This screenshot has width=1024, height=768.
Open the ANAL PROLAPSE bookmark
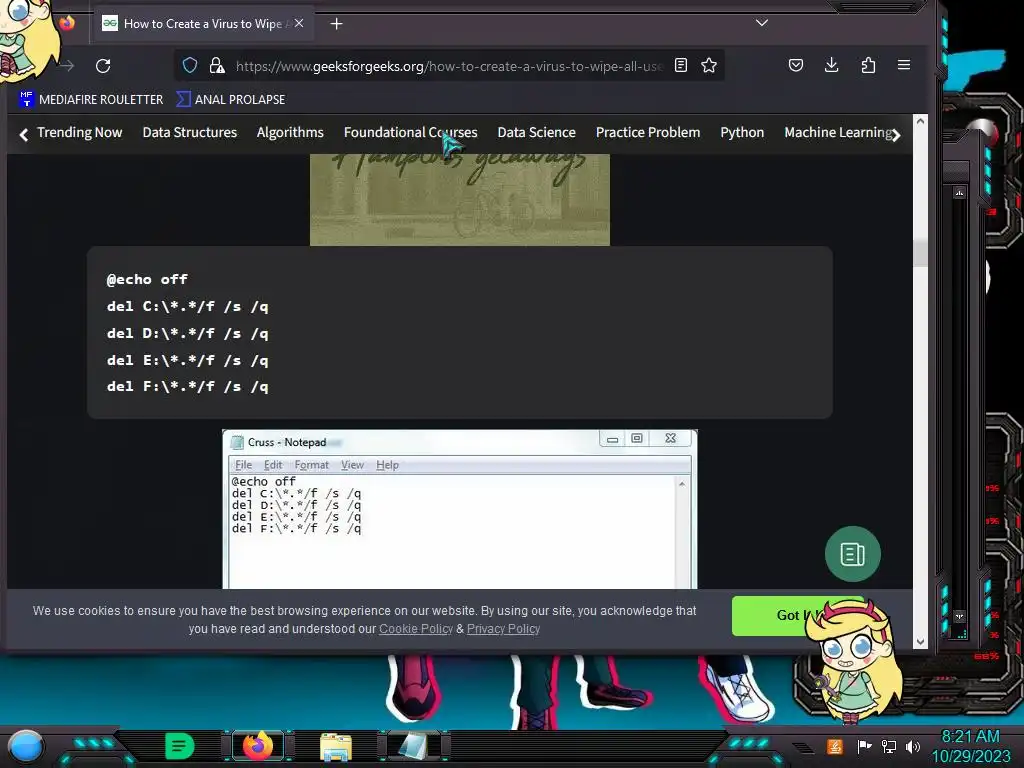[x=231, y=99]
